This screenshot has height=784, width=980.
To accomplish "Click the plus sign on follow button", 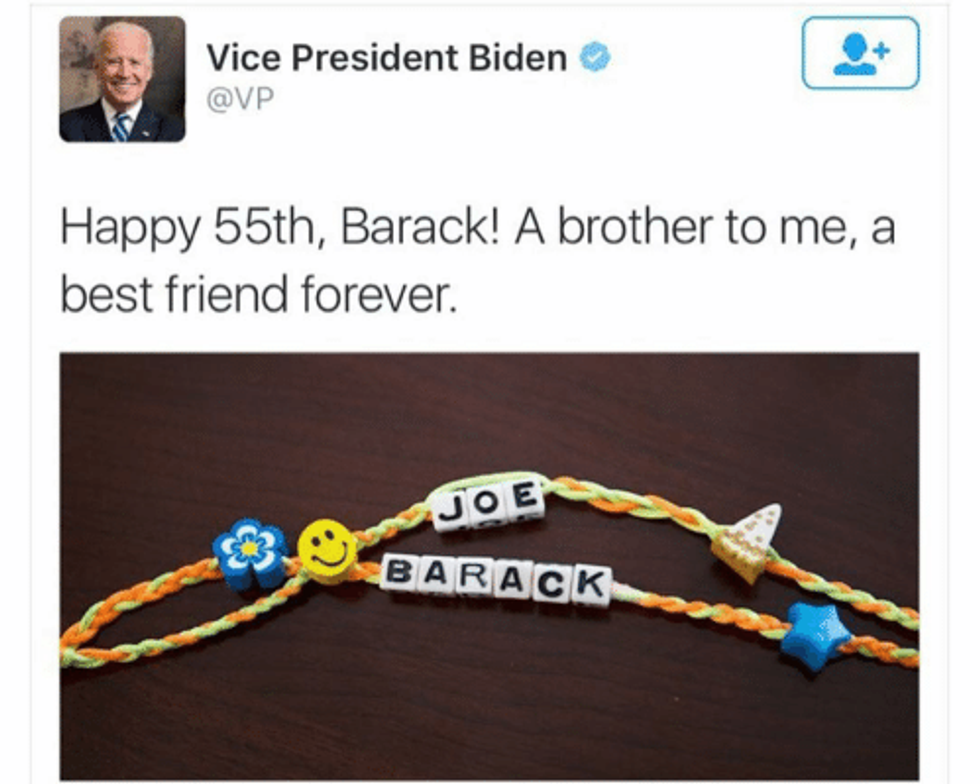I will coord(881,49).
